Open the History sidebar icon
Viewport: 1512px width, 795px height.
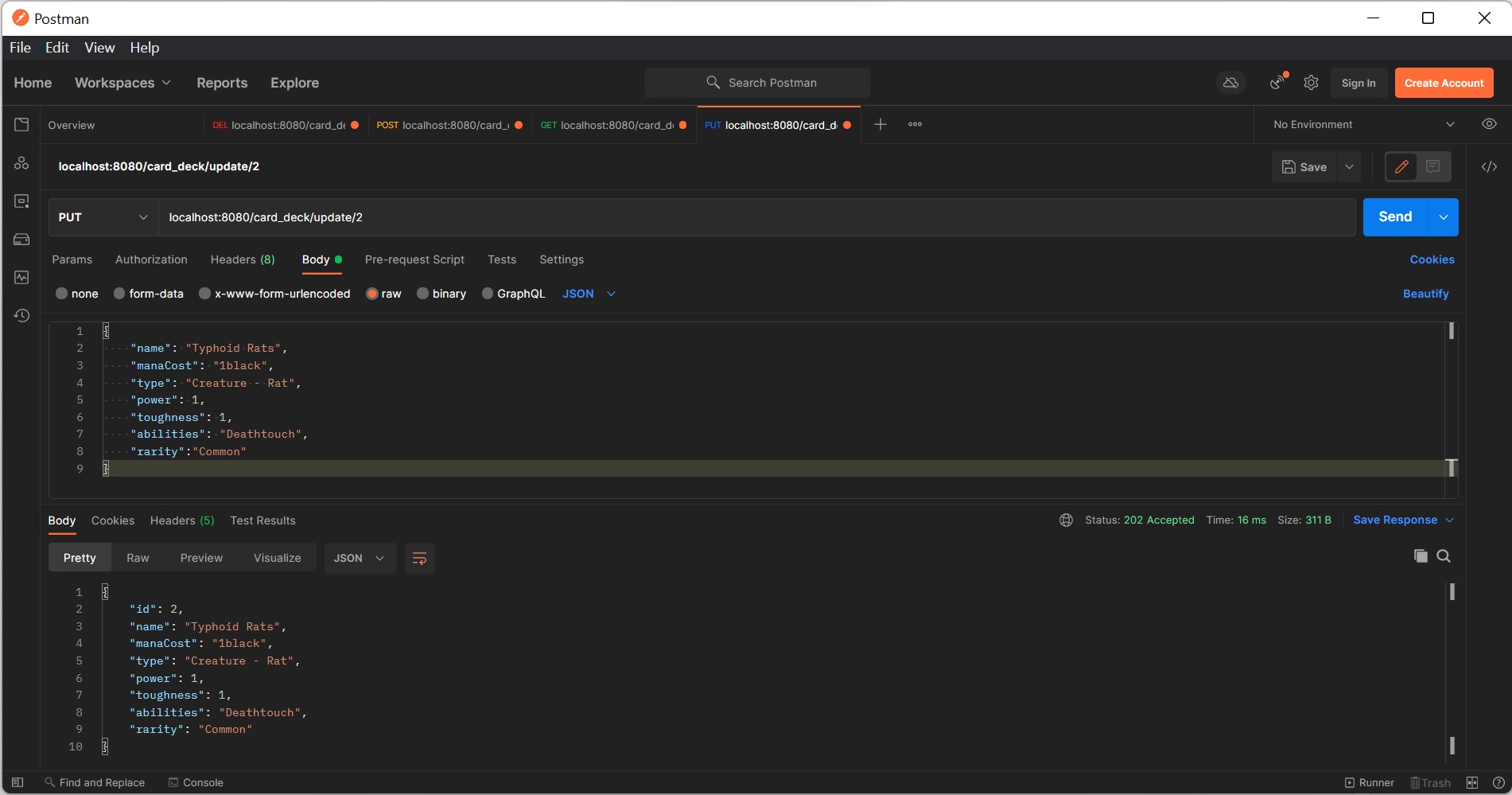[x=21, y=316]
